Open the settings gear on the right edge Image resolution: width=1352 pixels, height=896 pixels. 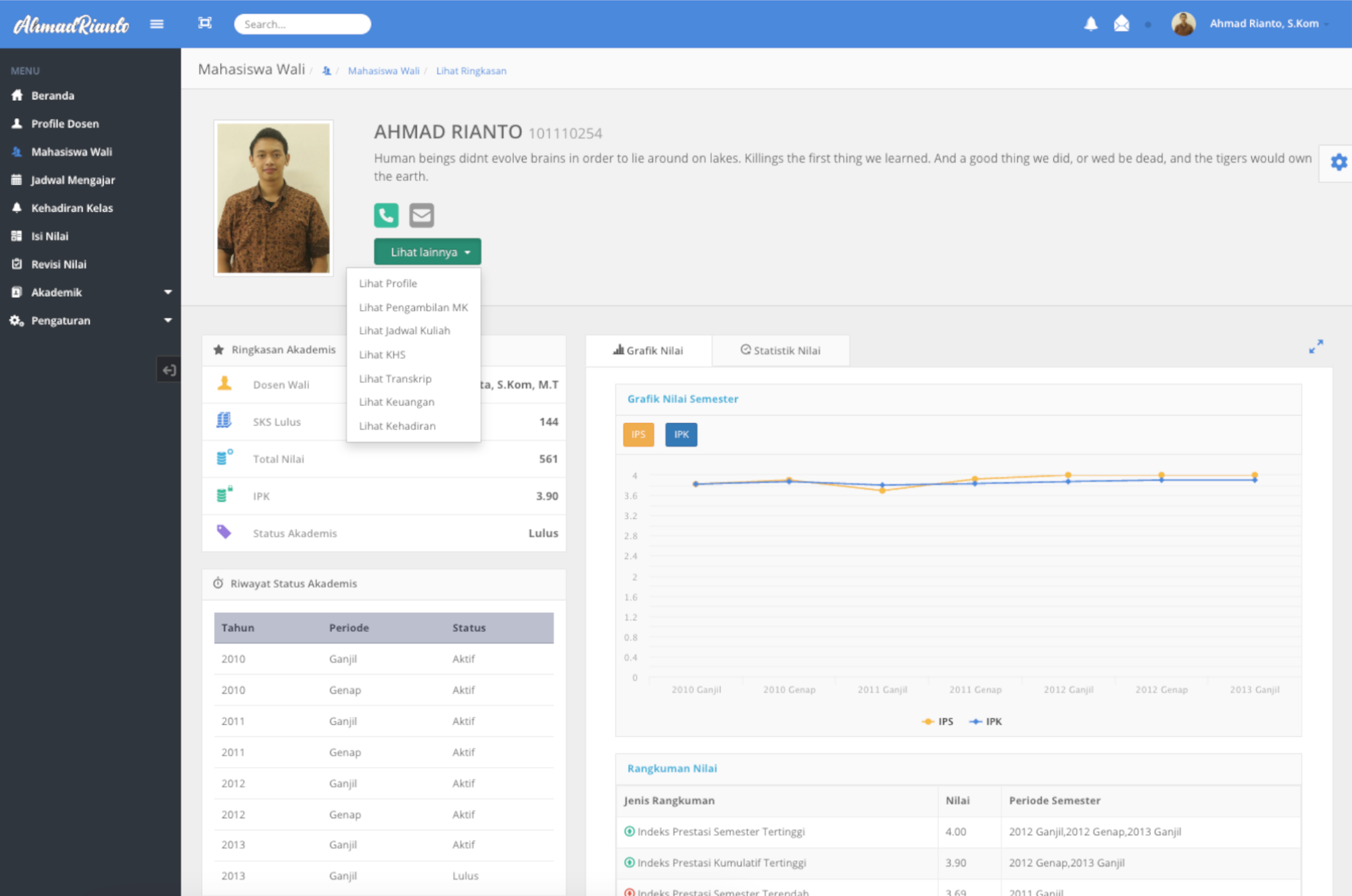(1338, 162)
